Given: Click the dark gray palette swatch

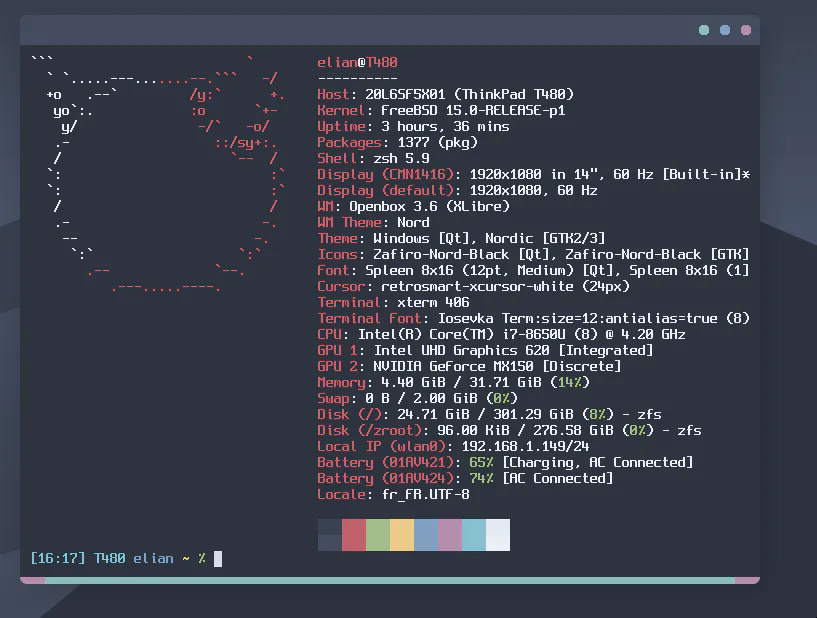Looking at the screenshot, I should (330, 535).
